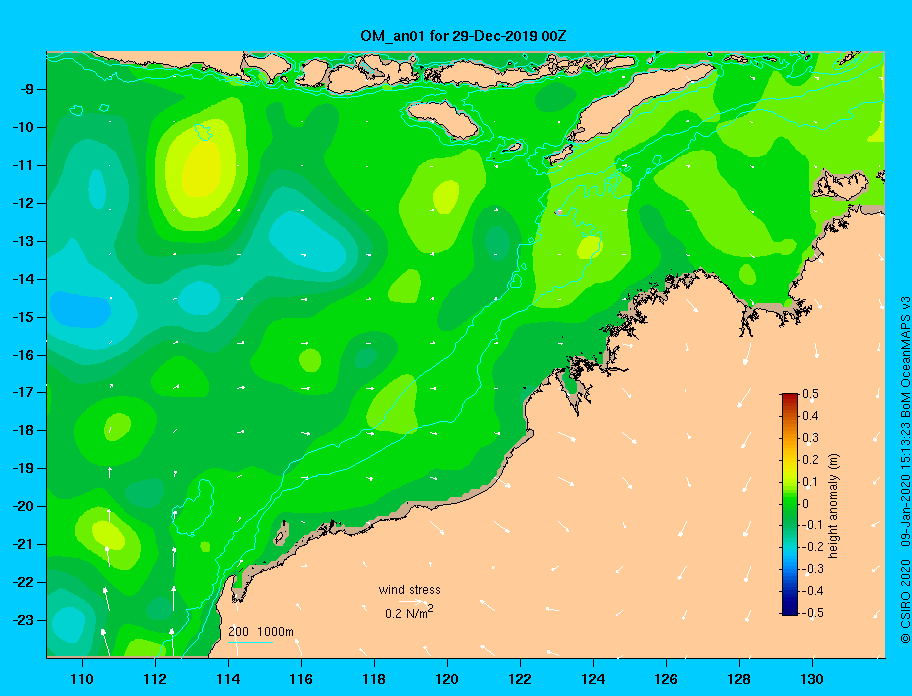912x696 pixels.
Task: Click the 110 longitude axis label
Action: click(82, 679)
